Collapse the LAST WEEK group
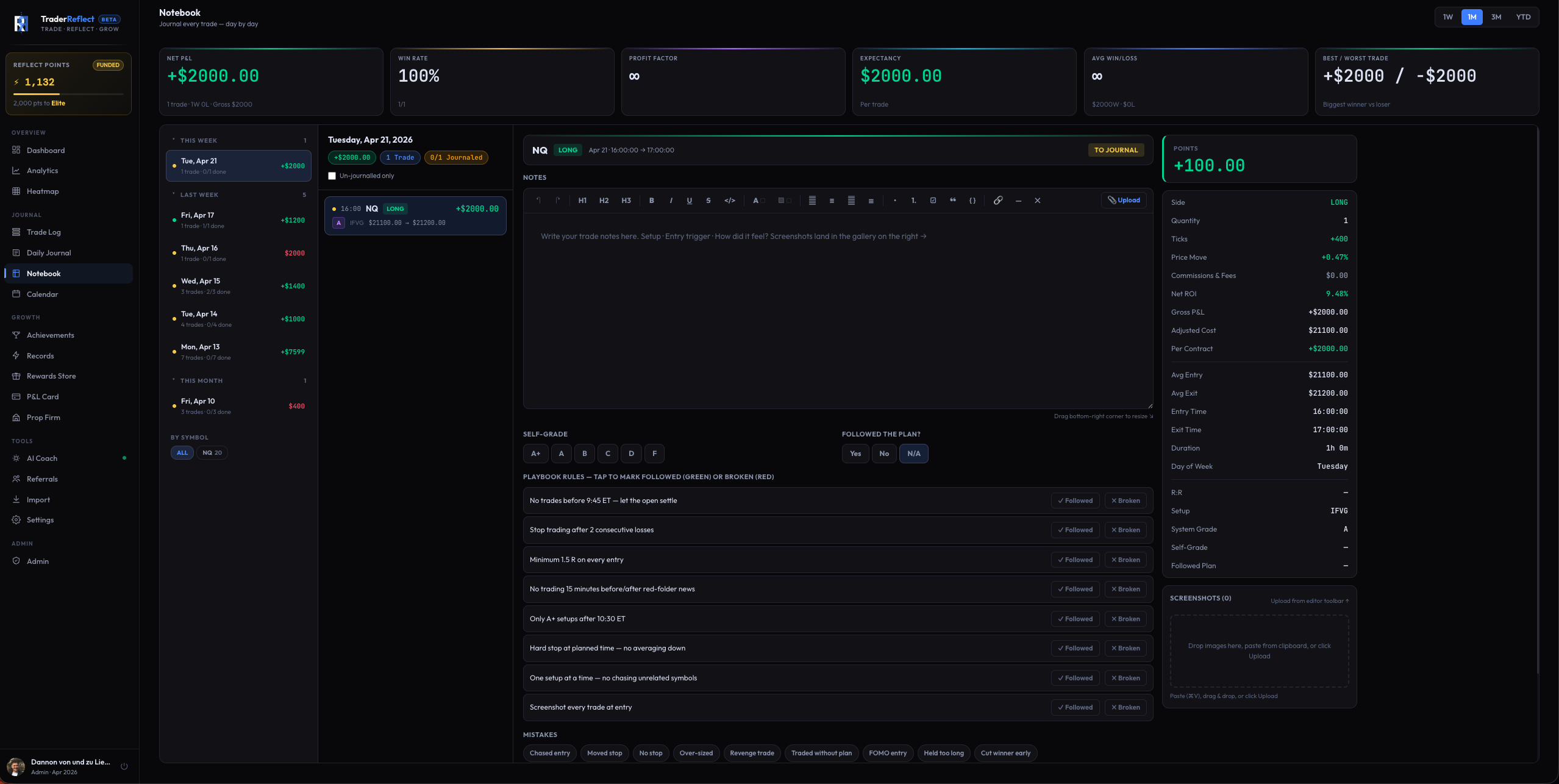The width and height of the screenshot is (1559, 784). pos(238,195)
